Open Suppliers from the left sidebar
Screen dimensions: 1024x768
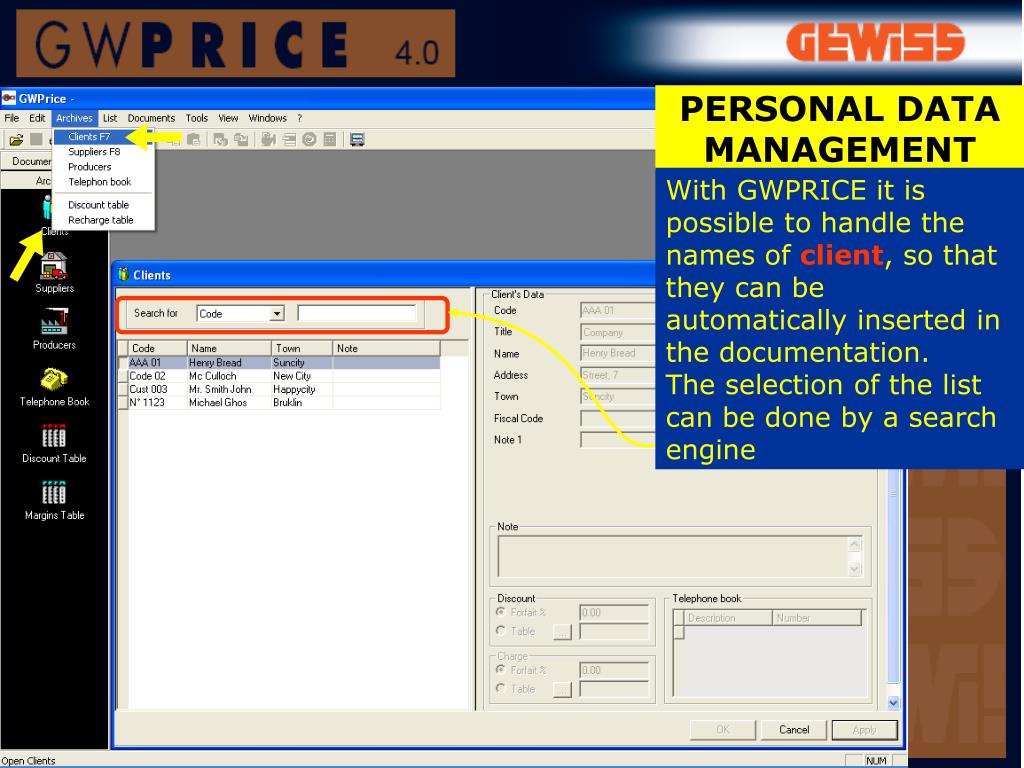point(54,273)
